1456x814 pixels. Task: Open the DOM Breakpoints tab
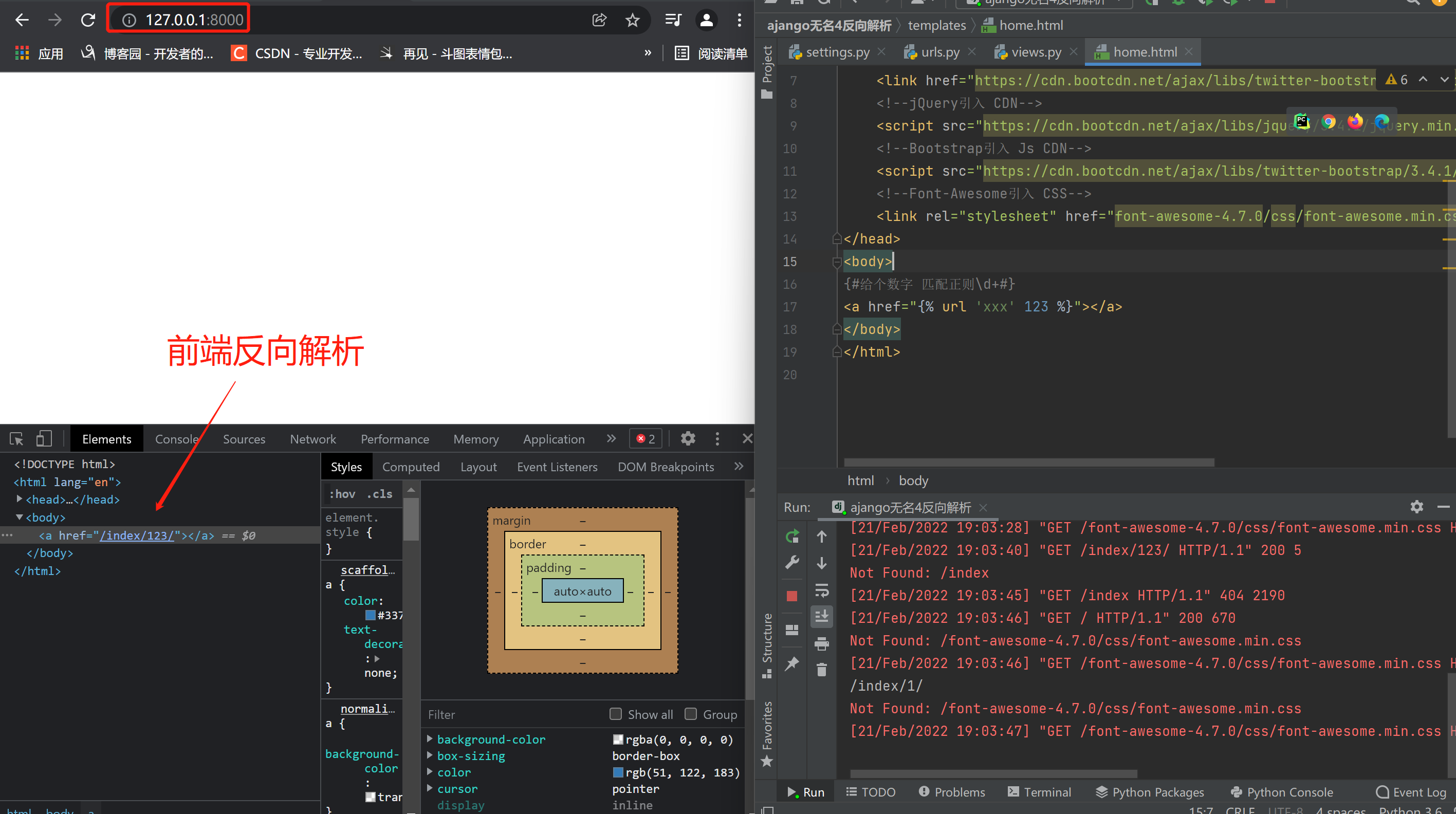point(665,467)
